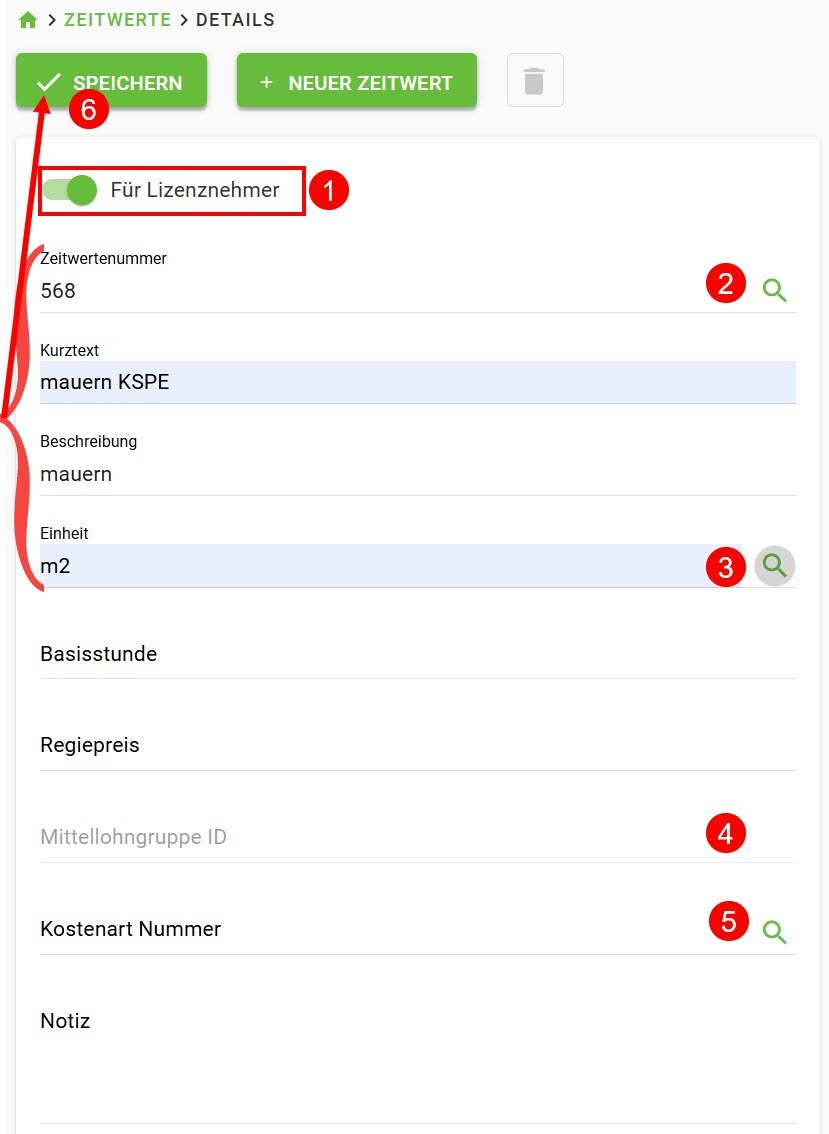Click the Einheit field showing m2
829x1134 pixels.
[x=300, y=566]
